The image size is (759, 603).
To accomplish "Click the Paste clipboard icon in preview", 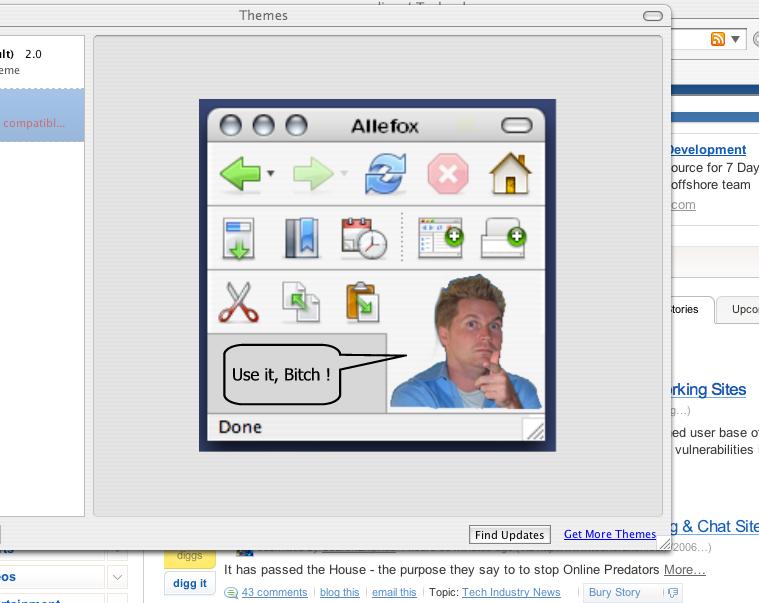I will (x=363, y=302).
